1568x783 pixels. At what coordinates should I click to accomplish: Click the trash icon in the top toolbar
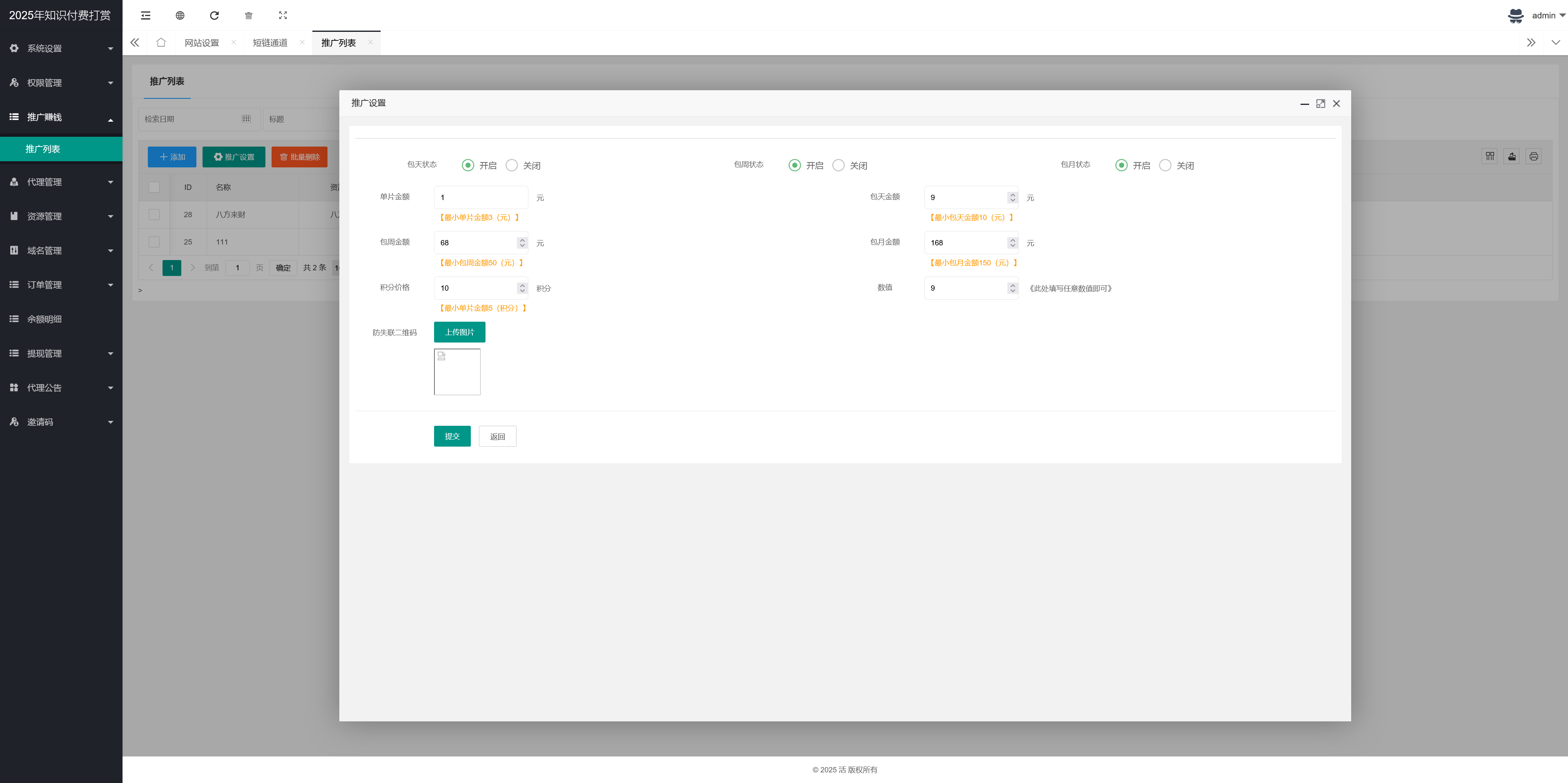[x=248, y=15]
